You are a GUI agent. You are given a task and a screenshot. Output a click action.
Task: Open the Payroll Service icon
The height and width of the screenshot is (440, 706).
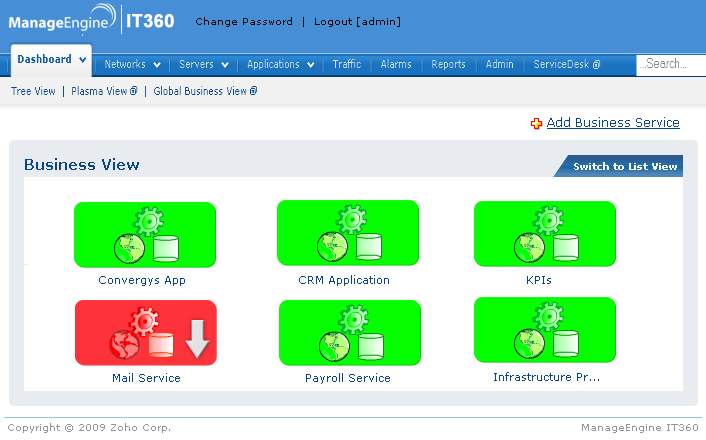(349, 333)
